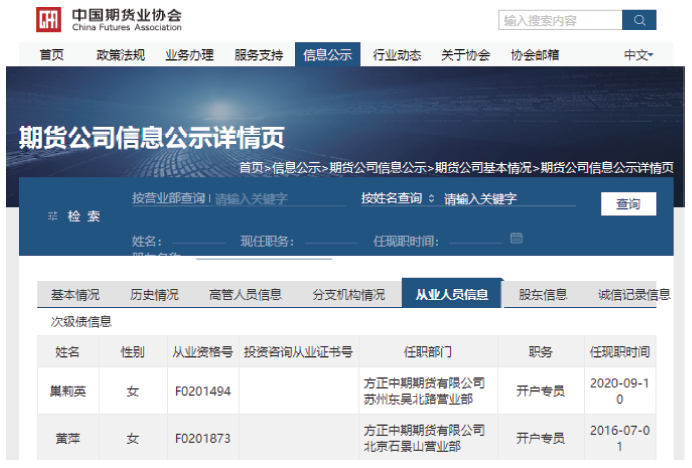This screenshot has width=692, height=468.
Task: Open the 关于协会 menu
Action: 466,55
